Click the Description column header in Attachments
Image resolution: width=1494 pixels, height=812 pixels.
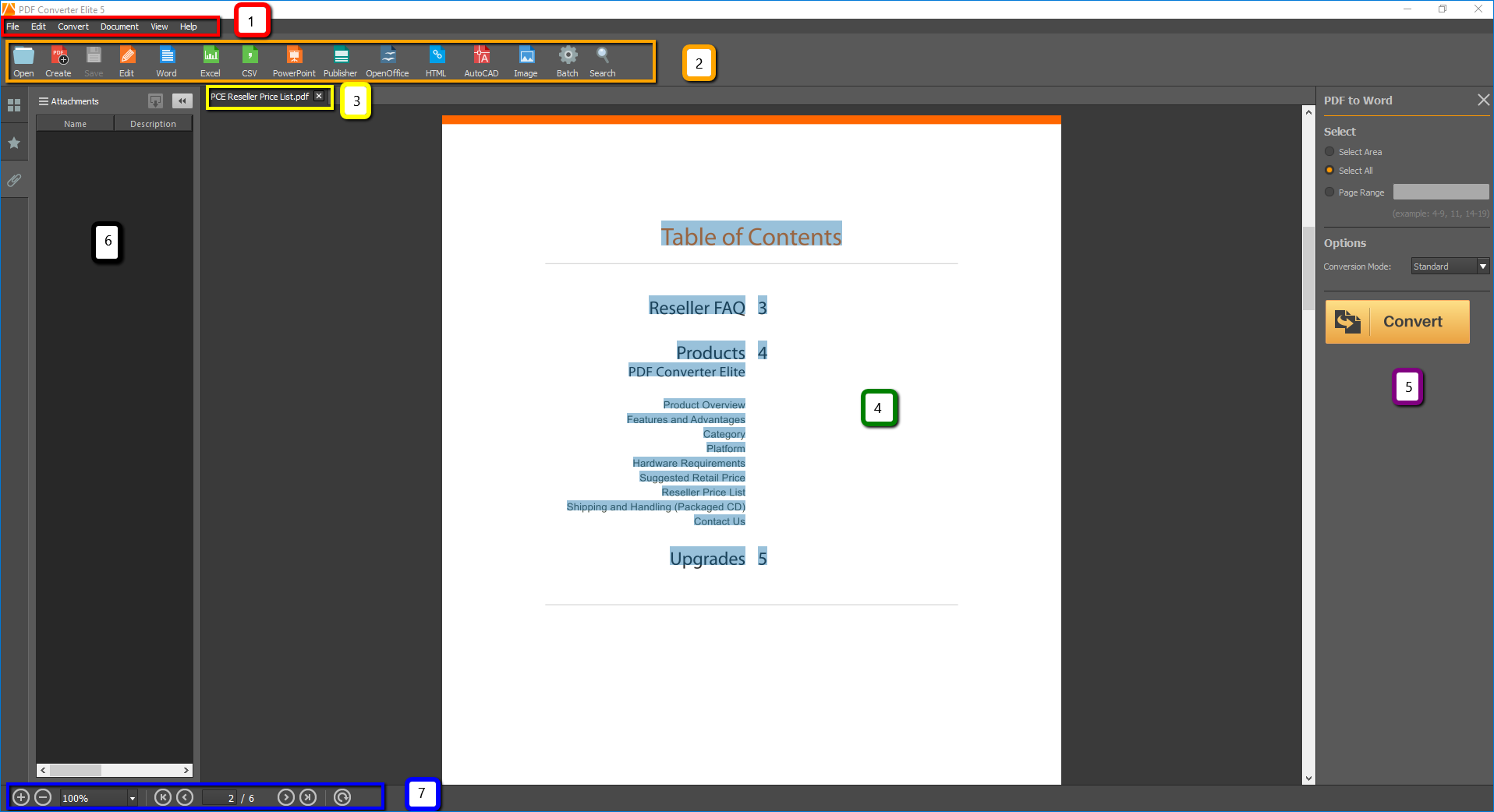tap(154, 124)
